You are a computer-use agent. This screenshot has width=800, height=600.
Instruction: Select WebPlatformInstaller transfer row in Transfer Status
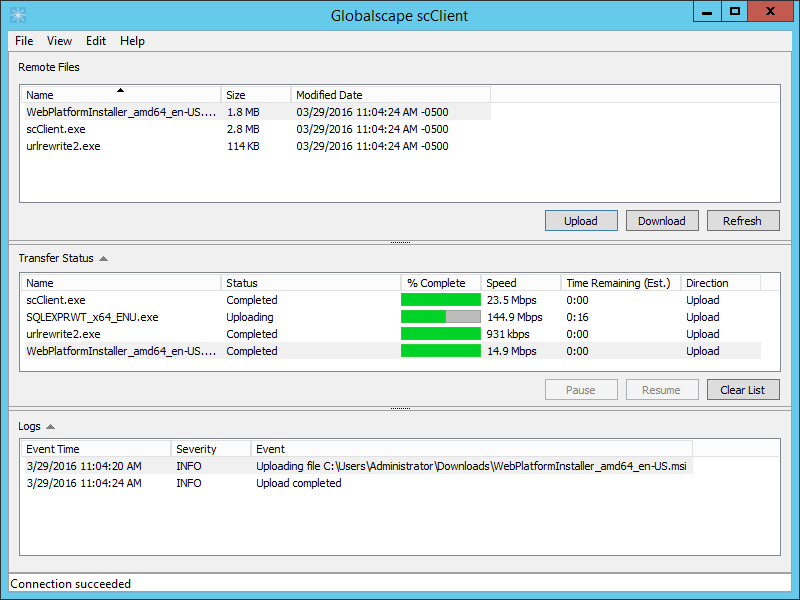[392, 351]
